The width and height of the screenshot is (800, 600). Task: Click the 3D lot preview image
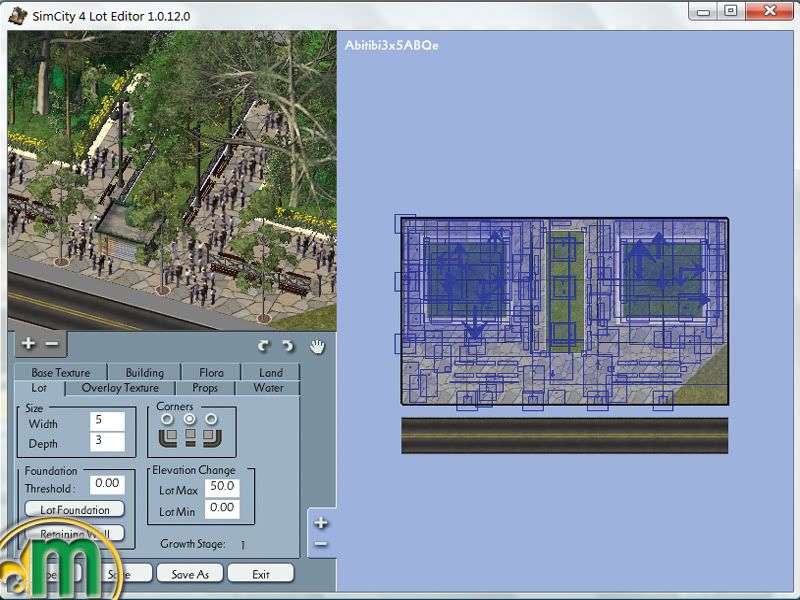point(172,181)
